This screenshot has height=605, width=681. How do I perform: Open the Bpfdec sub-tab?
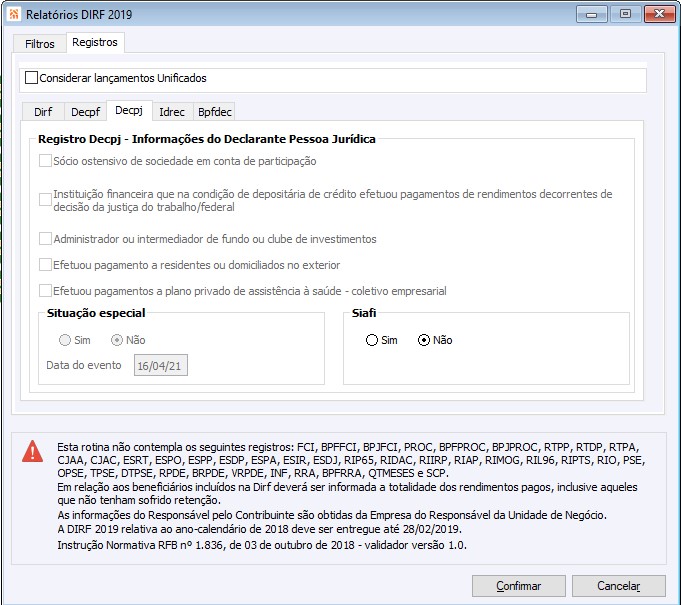tap(215, 112)
